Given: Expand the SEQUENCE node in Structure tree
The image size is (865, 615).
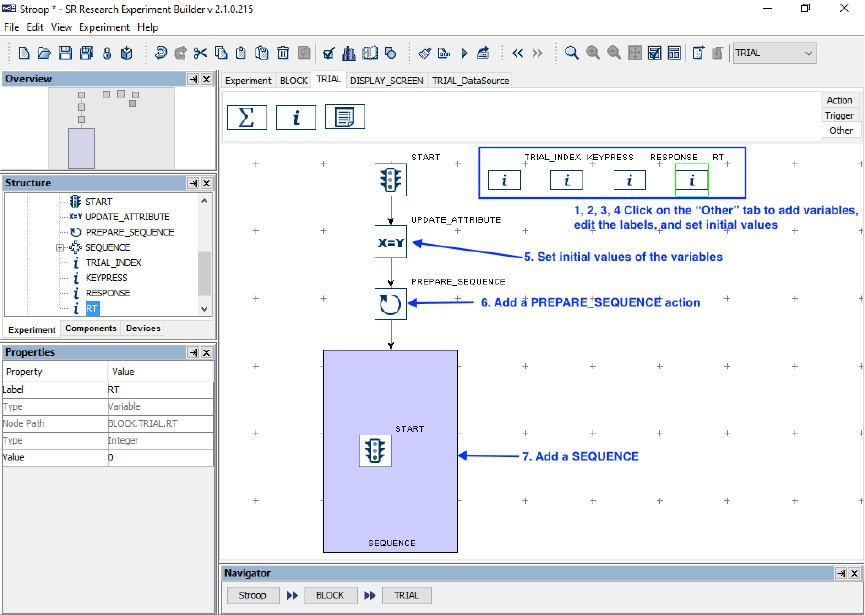Looking at the screenshot, I should coord(60,248).
